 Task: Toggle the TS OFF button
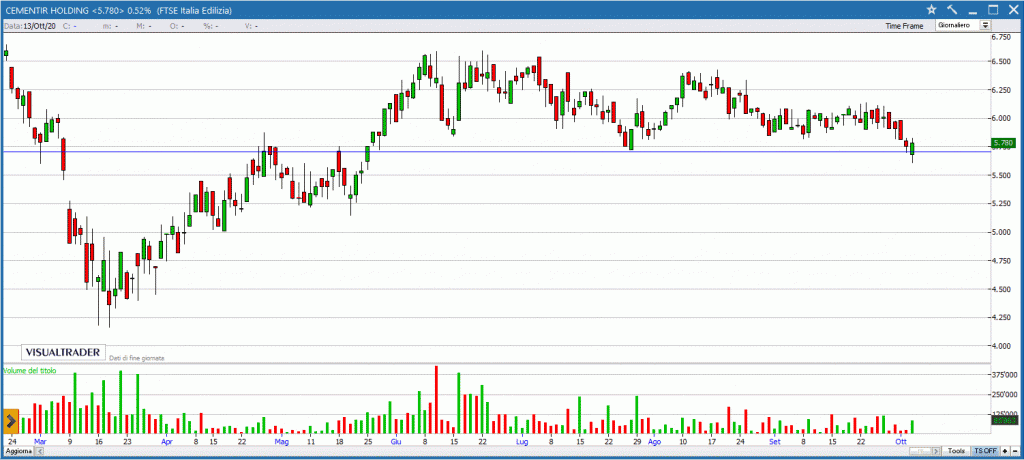click(x=985, y=451)
